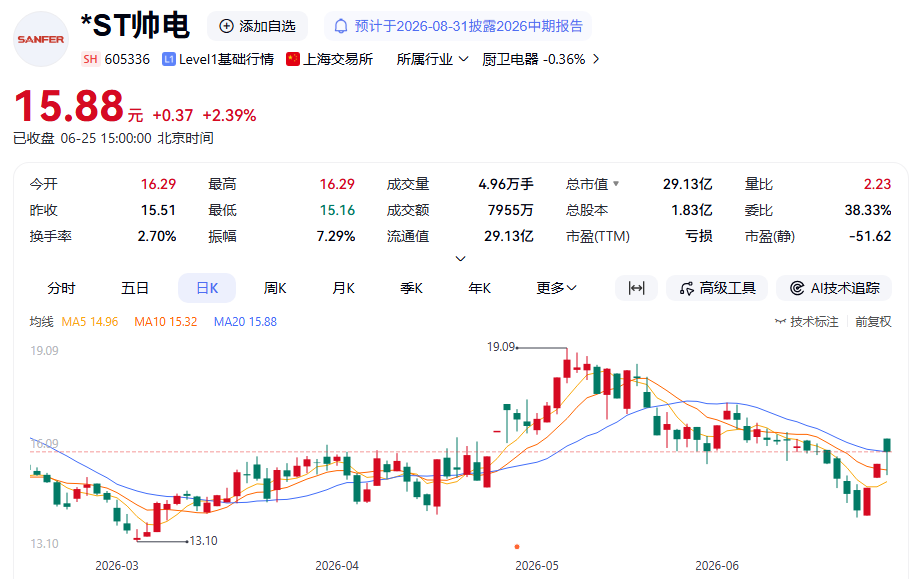Click 成交额 value 7955万
This screenshot has width=919, height=579.
click(x=510, y=210)
